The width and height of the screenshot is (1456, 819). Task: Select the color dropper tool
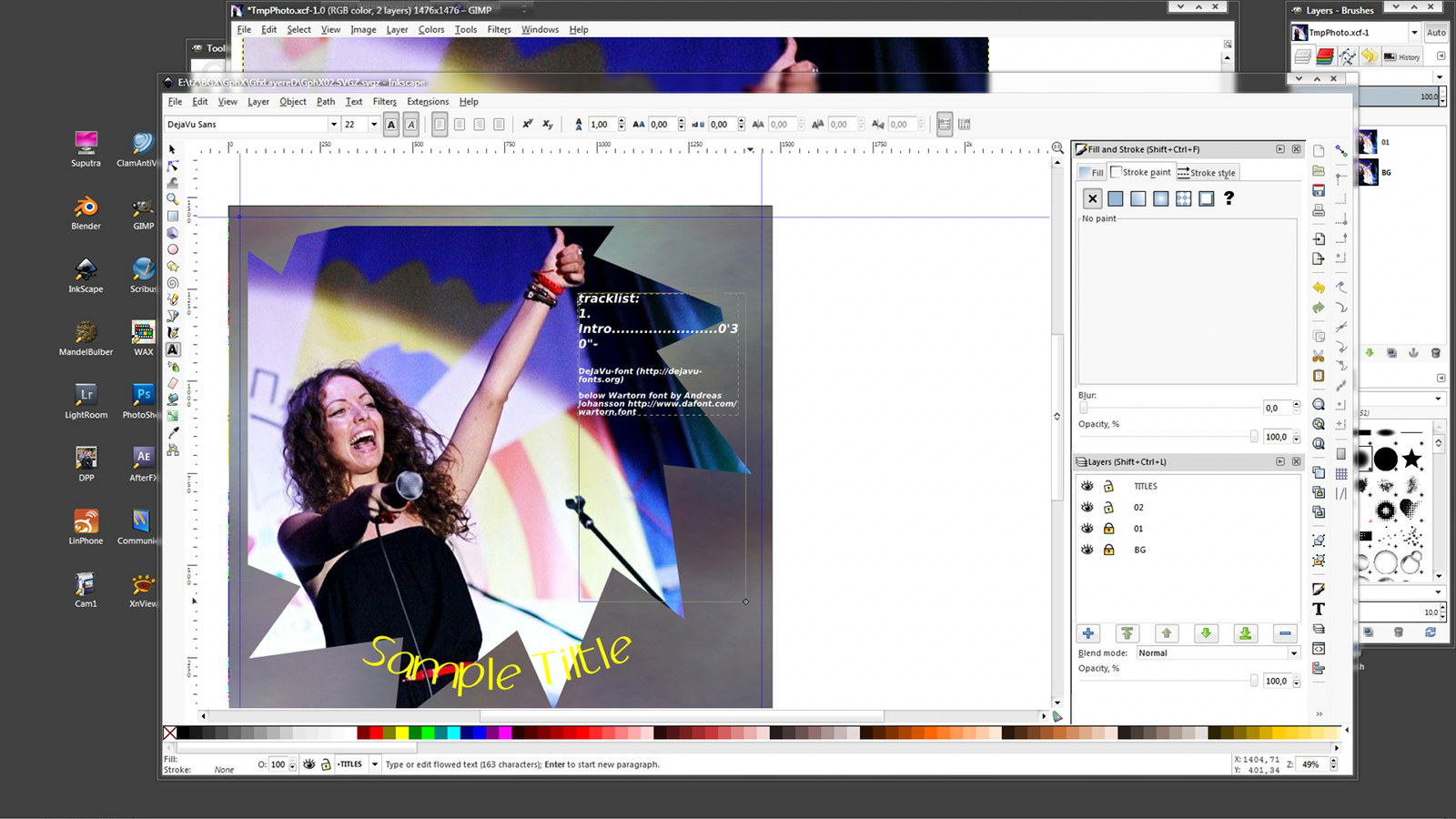[x=173, y=433]
